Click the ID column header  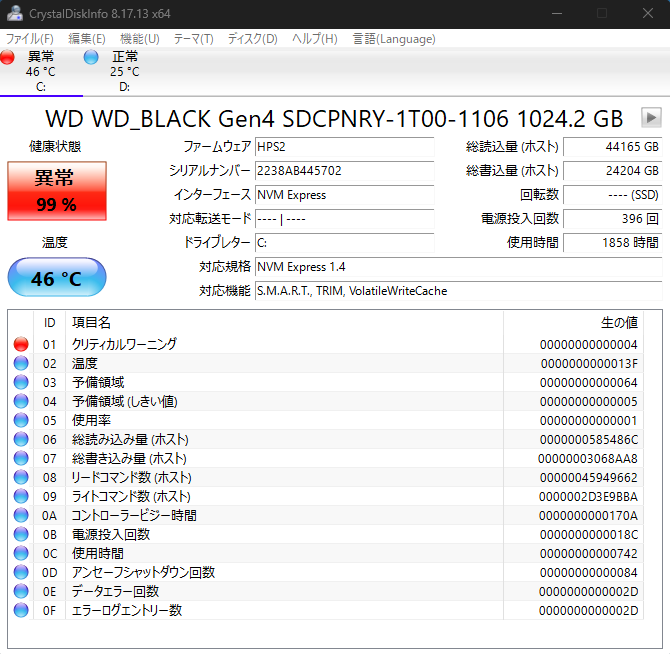pyautogui.click(x=50, y=323)
